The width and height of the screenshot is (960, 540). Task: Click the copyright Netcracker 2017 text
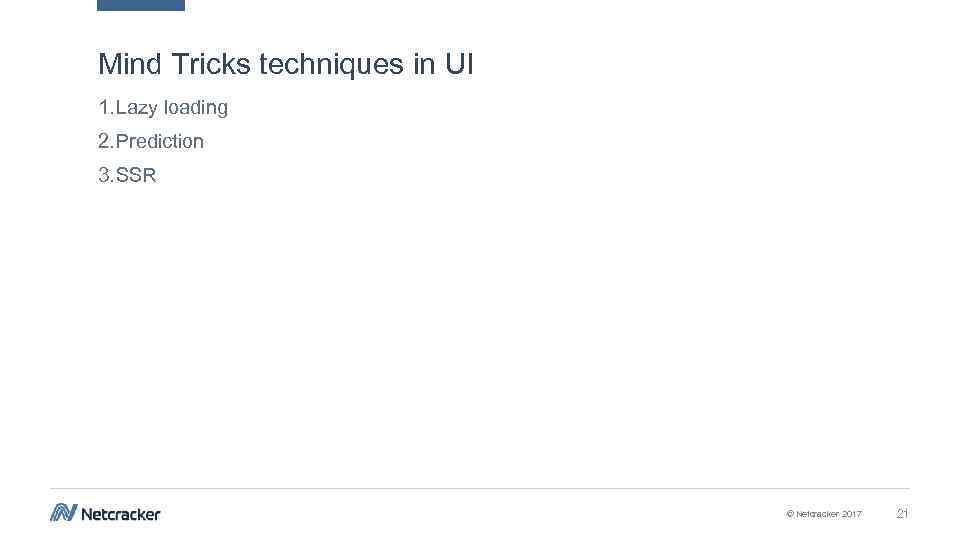click(824, 514)
